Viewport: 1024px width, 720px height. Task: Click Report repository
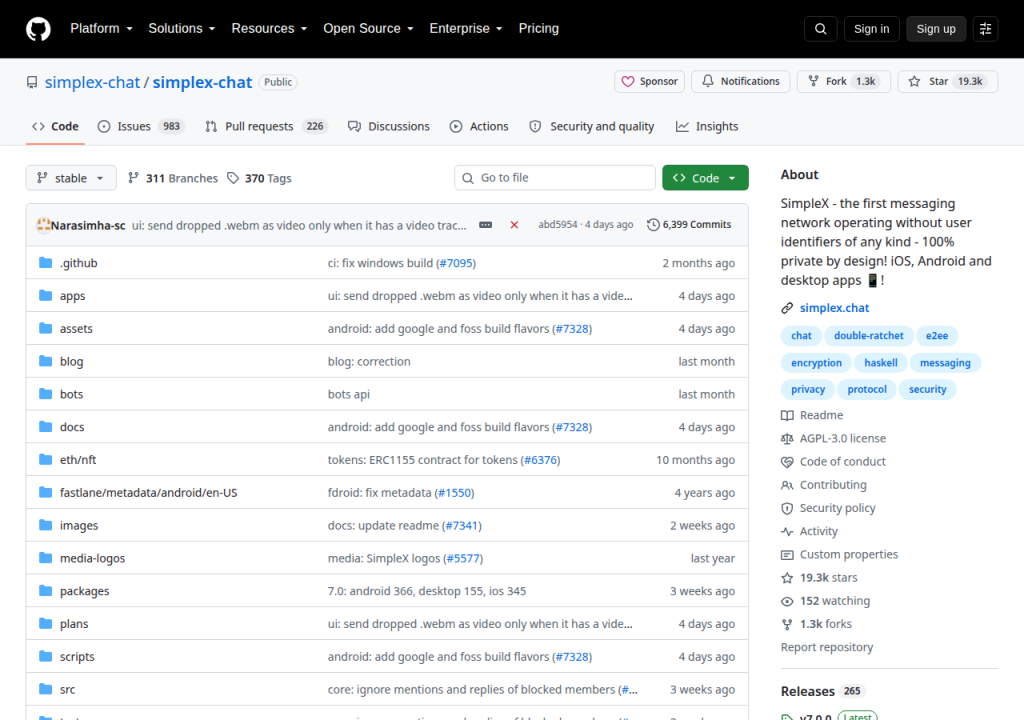coord(827,647)
